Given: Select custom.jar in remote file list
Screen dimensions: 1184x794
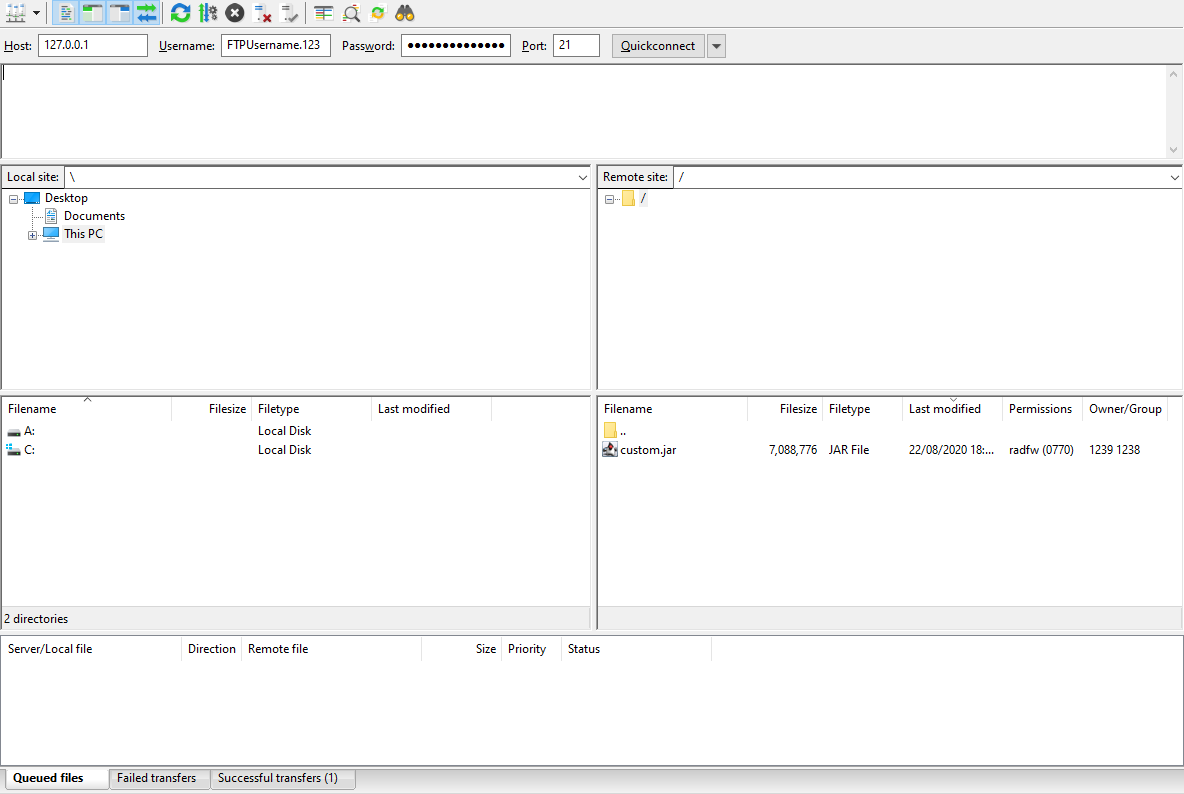Looking at the screenshot, I should pyautogui.click(x=648, y=450).
